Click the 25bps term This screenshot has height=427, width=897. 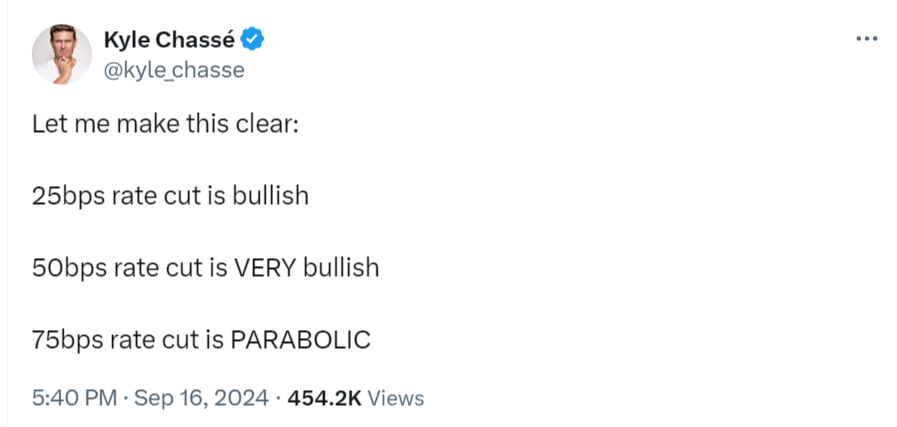69,196
